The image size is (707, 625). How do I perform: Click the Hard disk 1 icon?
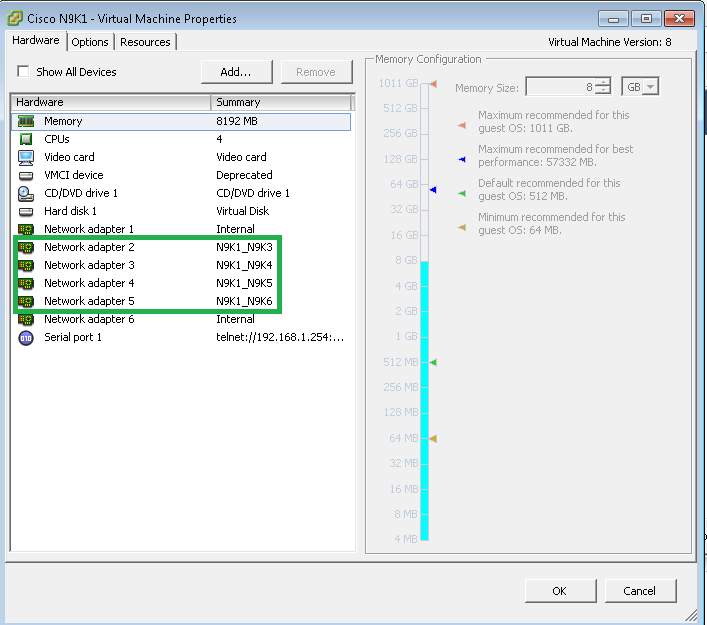pos(26,211)
